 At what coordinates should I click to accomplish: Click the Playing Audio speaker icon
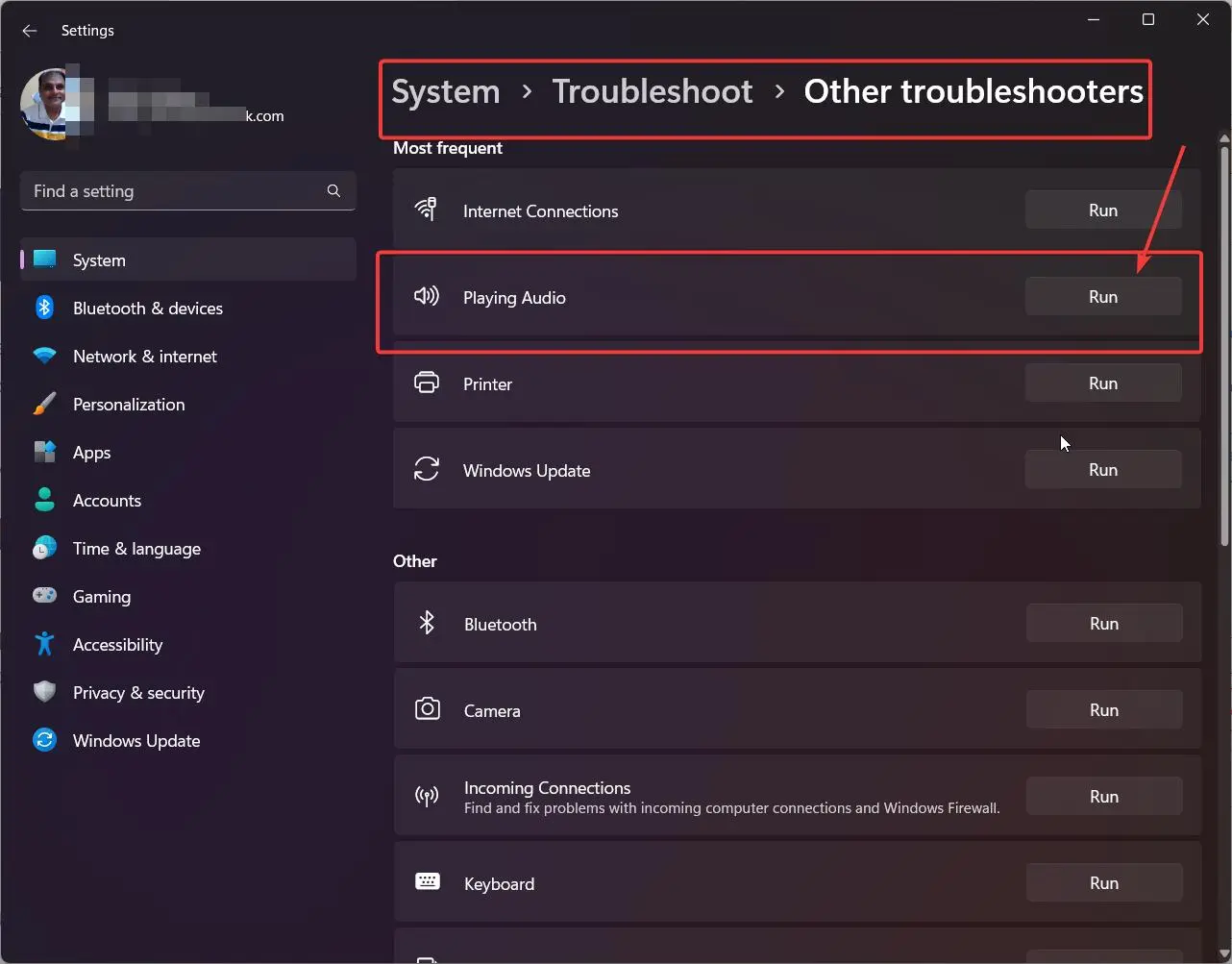(x=426, y=296)
